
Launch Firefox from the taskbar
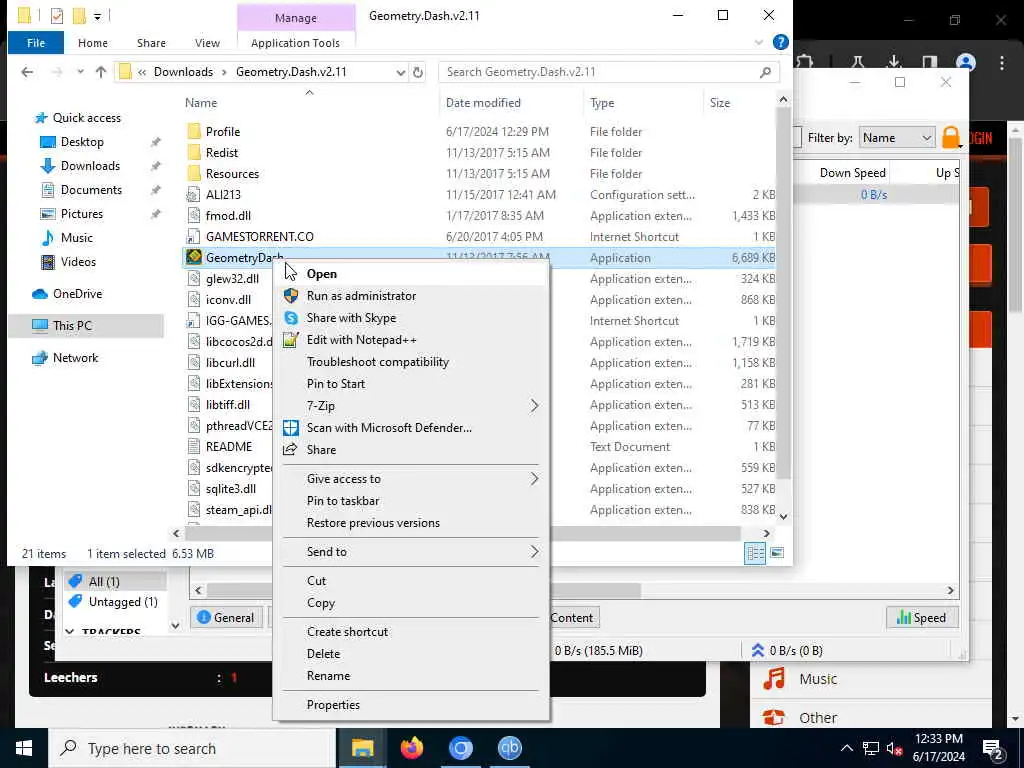tap(411, 748)
